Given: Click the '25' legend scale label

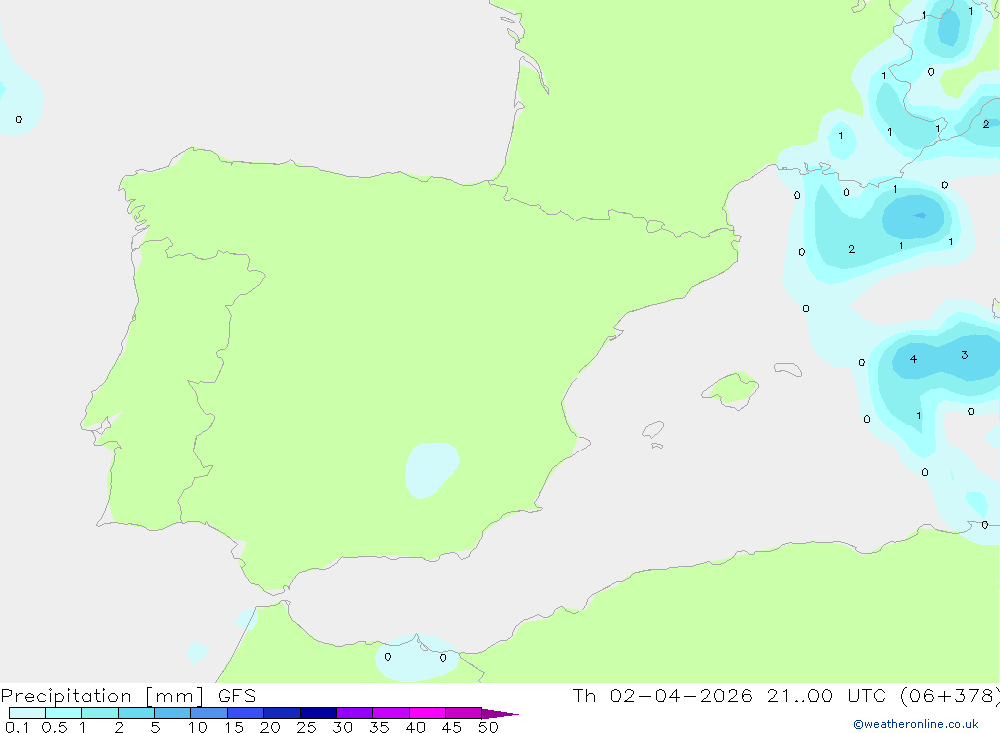Looking at the screenshot, I should (x=306, y=727).
